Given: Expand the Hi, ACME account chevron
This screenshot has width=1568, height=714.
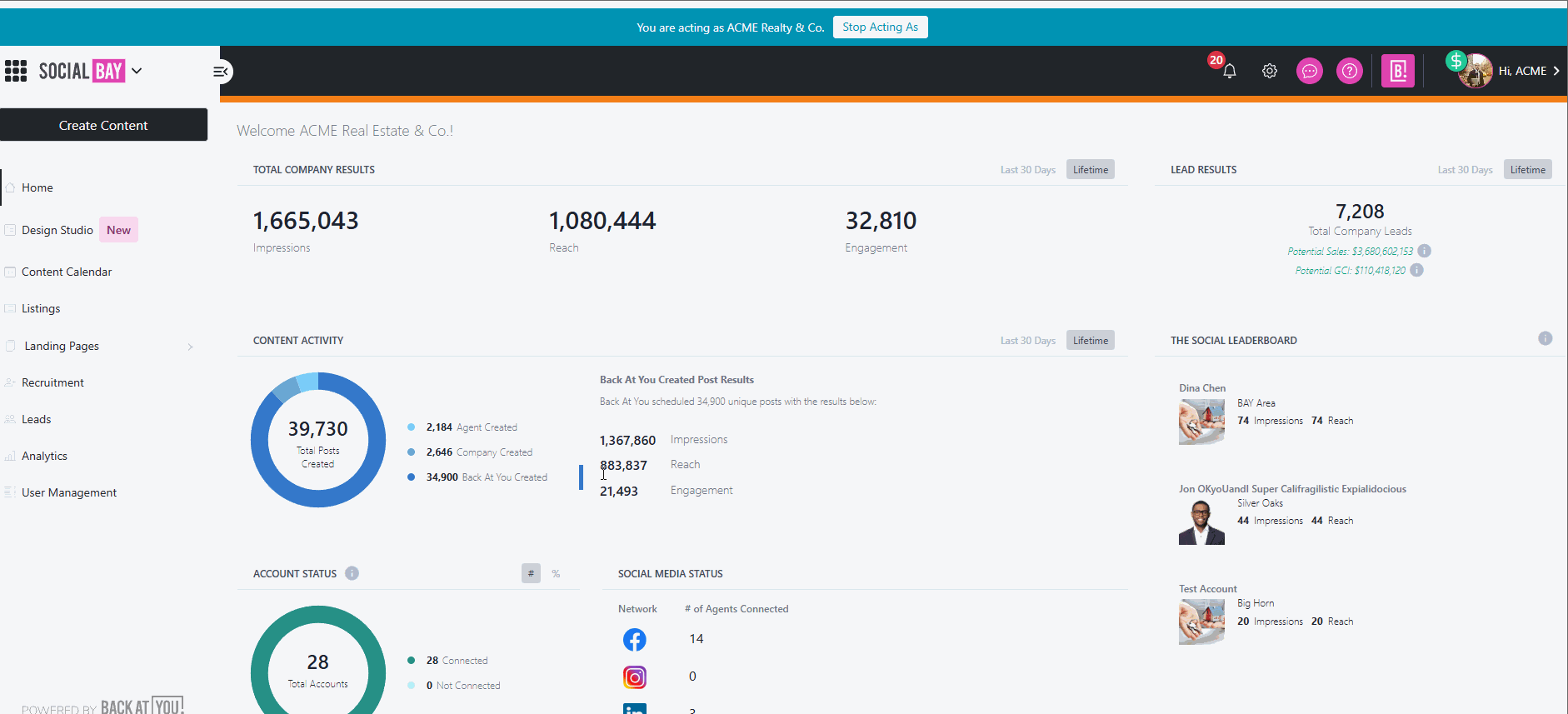Looking at the screenshot, I should [x=1556, y=71].
